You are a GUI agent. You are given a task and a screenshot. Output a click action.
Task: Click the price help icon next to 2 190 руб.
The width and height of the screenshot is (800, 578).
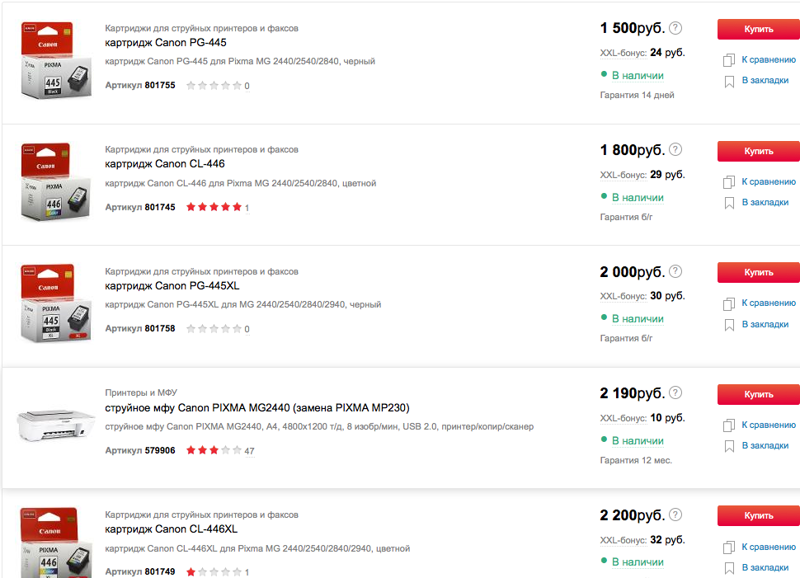(675, 393)
